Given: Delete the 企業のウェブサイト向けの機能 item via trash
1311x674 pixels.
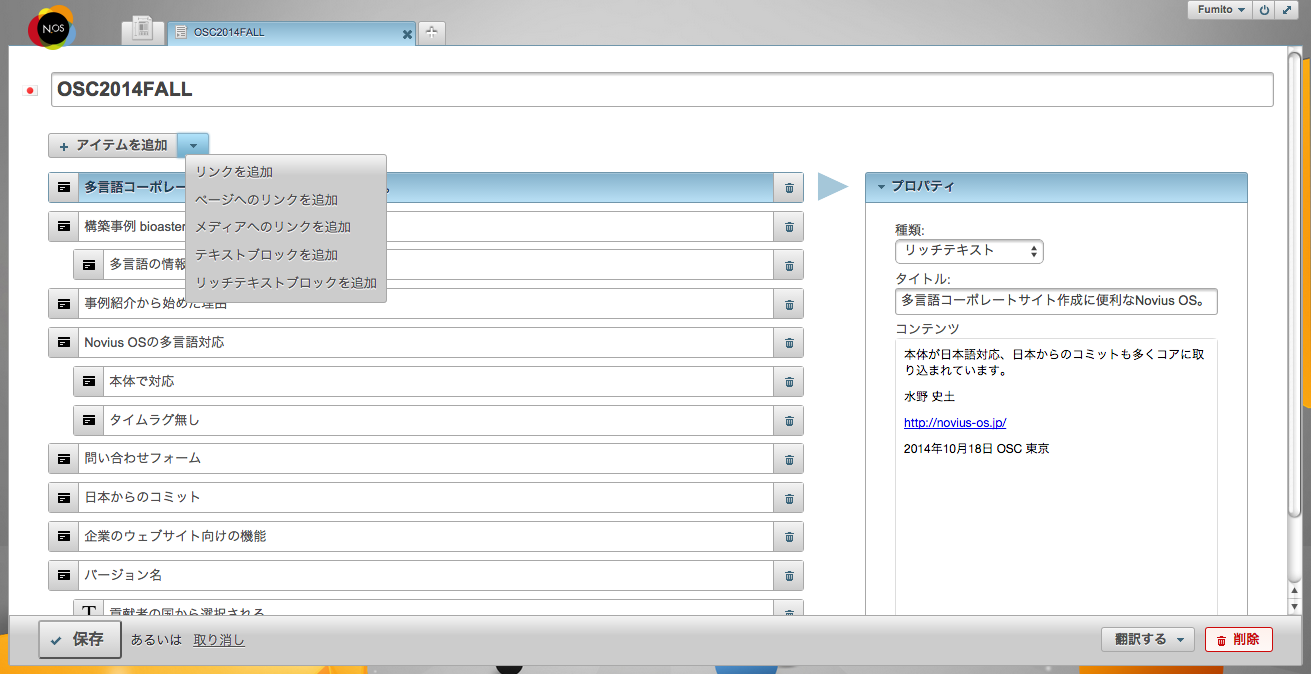Looking at the screenshot, I should tap(789, 536).
